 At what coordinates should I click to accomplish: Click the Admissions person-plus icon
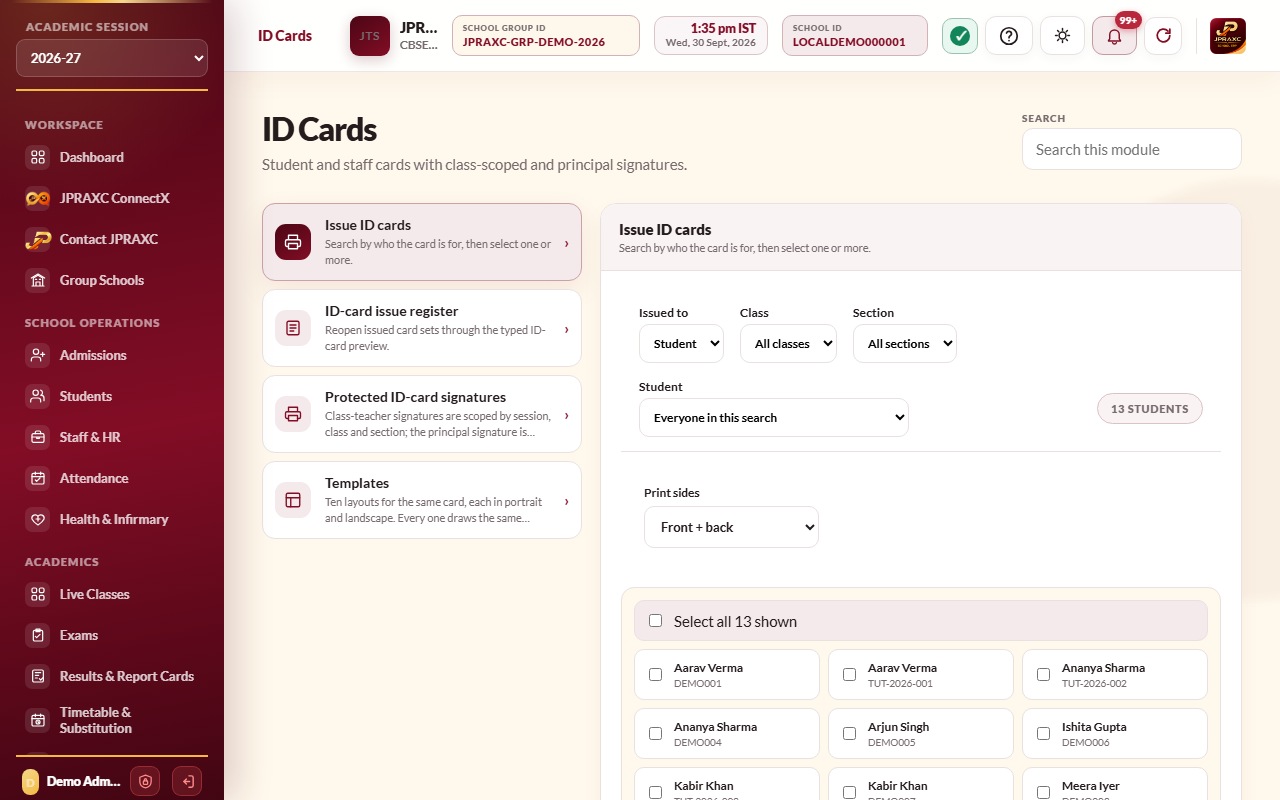click(38, 355)
